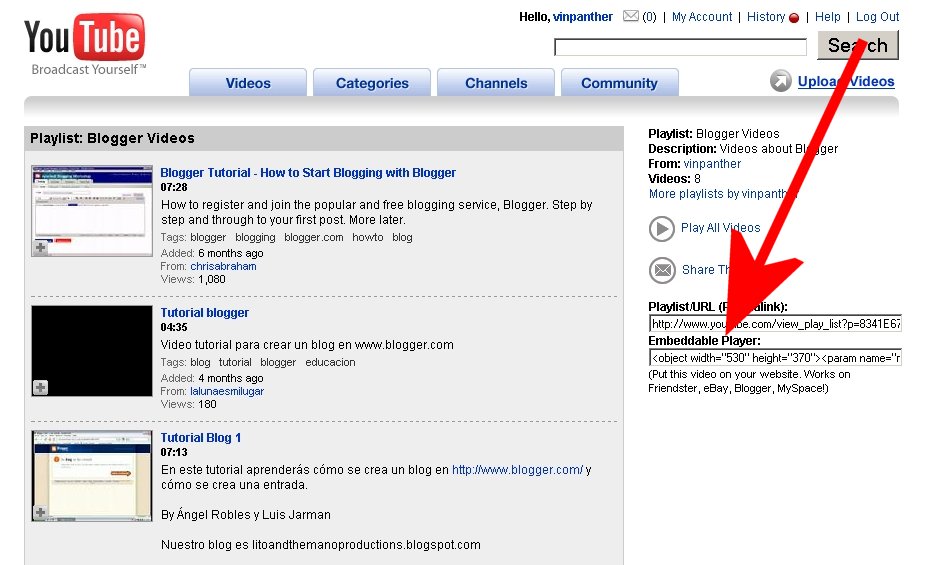Visit uploader lalunaesmilugar's profile
Image resolution: width=932 pixels, height=565 pixels.
227,391
